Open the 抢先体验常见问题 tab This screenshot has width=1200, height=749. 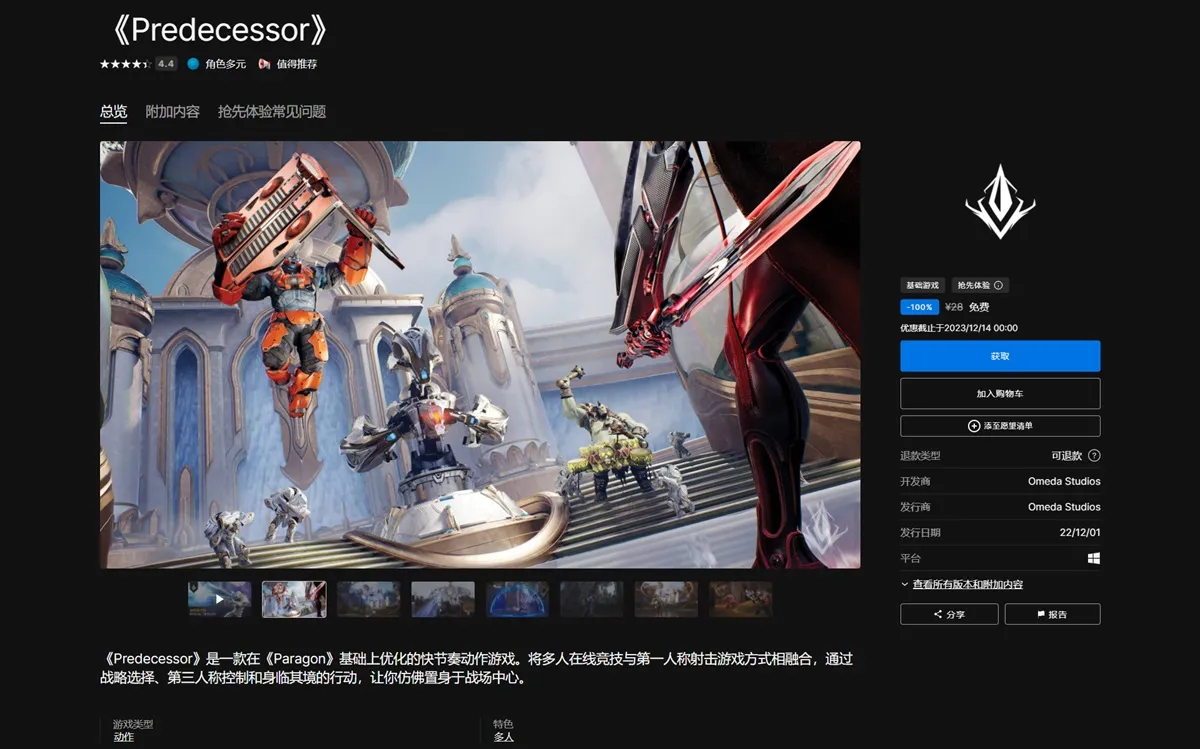[x=272, y=112]
